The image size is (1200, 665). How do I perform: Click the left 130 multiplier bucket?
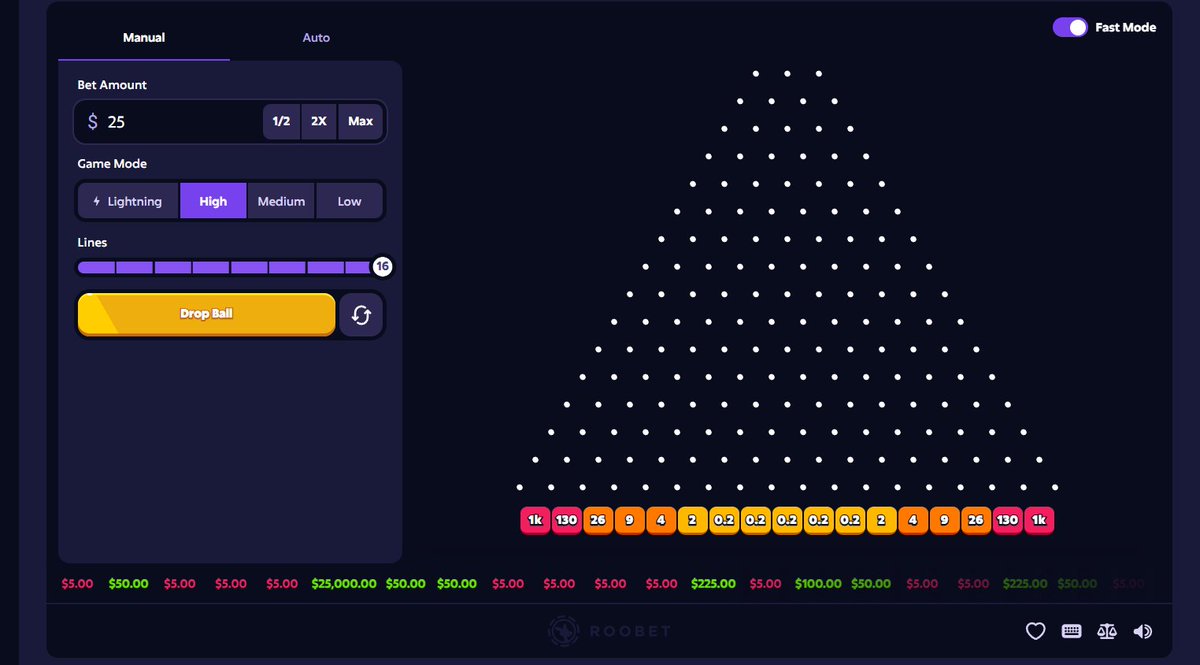pyautogui.click(x=567, y=520)
